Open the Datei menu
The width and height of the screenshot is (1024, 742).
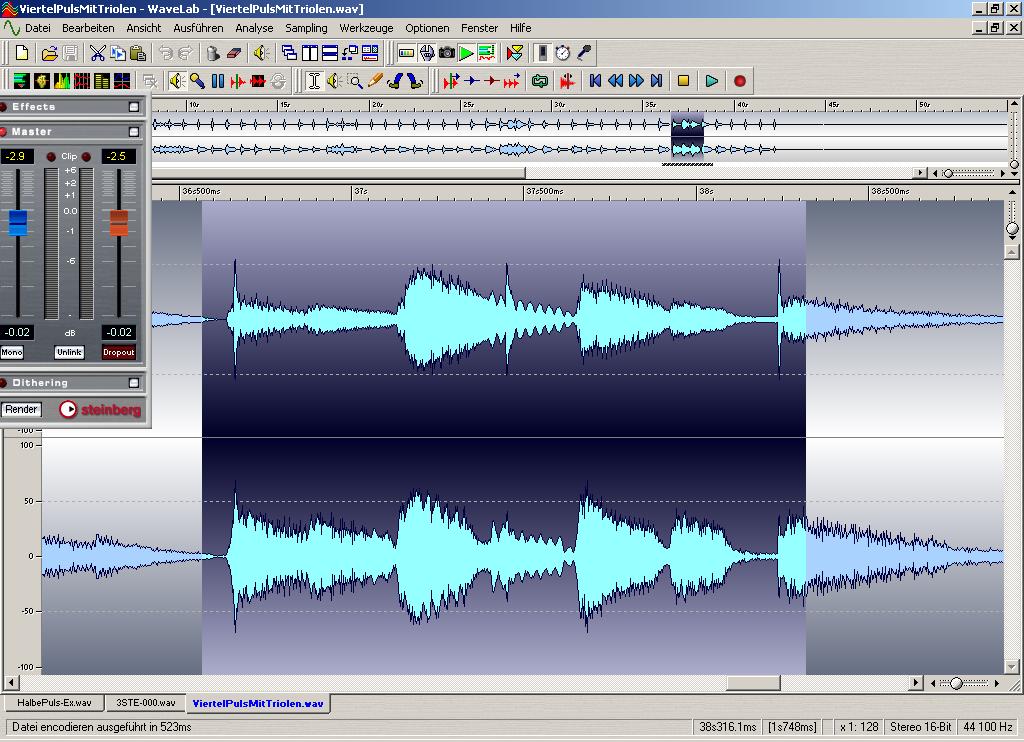click(38, 28)
